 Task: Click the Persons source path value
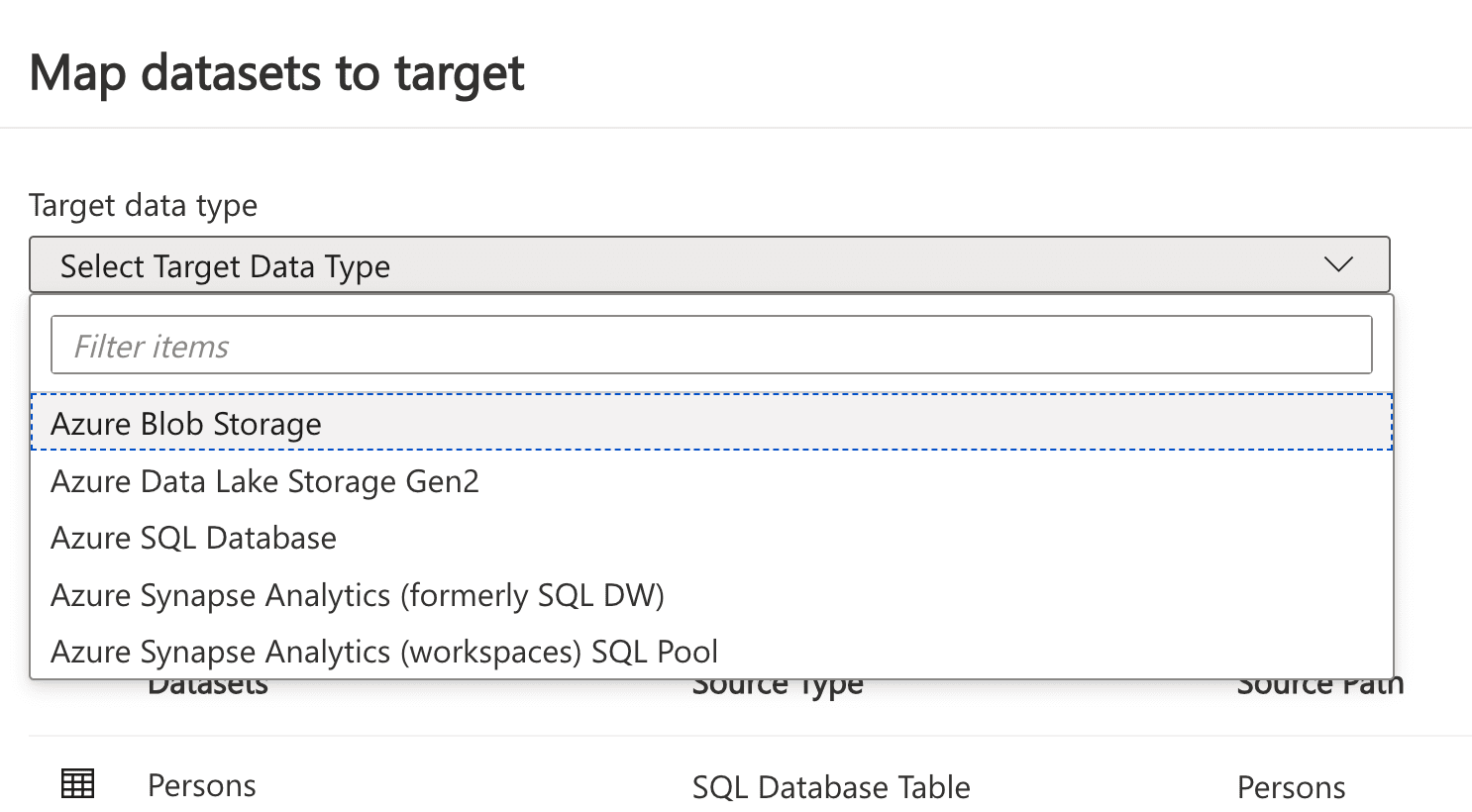pos(1291,787)
